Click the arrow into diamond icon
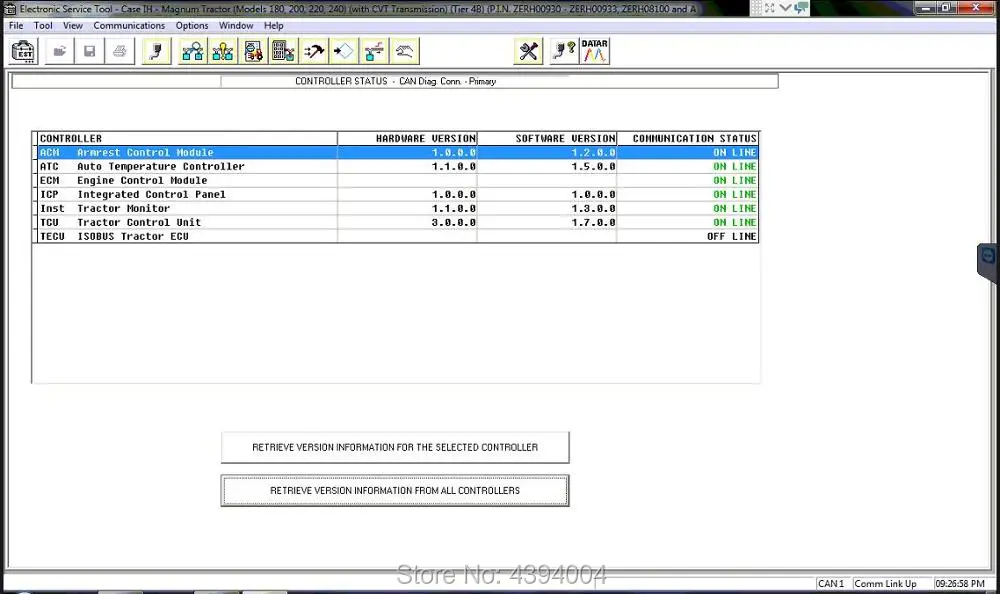This screenshot has height=594, width=1000. [344, 52]
